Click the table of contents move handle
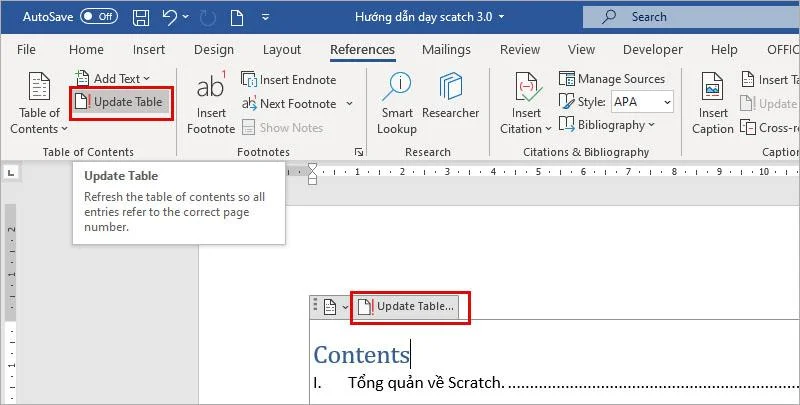This screenshot has width=800, height=405. click(315, 305)
